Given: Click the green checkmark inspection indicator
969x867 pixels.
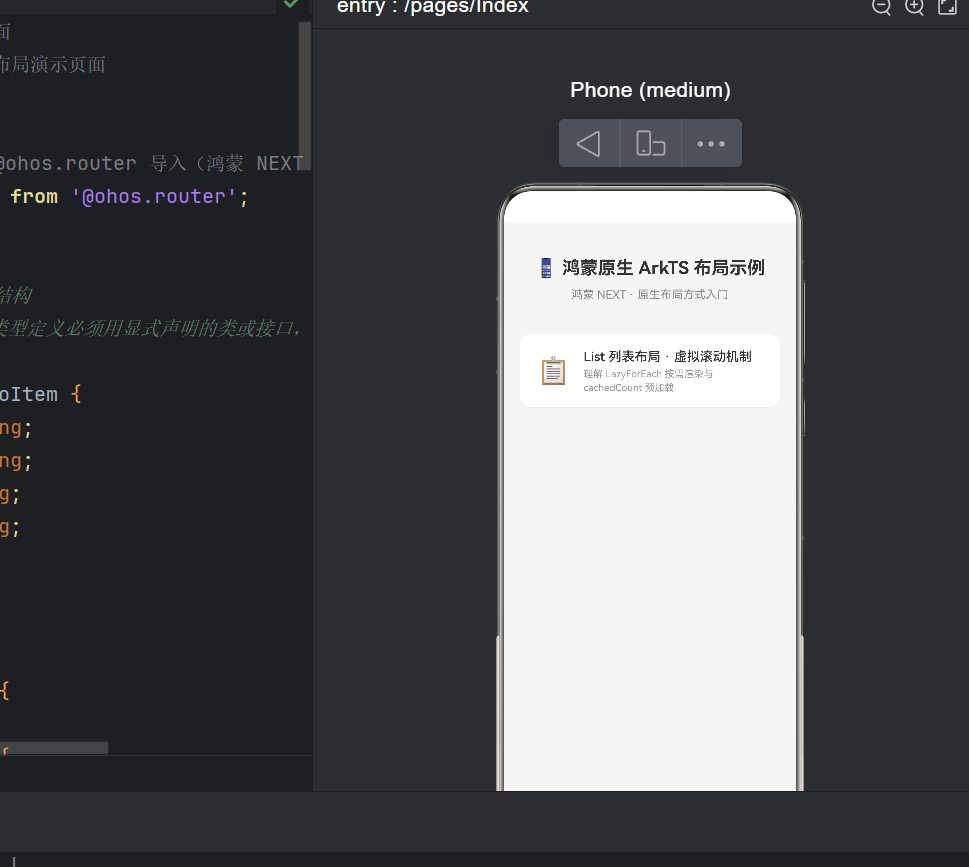Looking at the screenshot, I should pyautogui.click(x=290, y=4).
